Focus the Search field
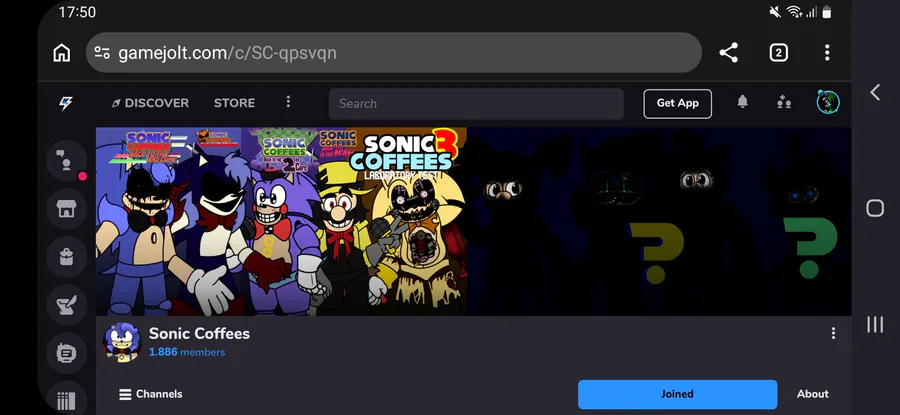900x415 pixels. (x=476, y=104)
